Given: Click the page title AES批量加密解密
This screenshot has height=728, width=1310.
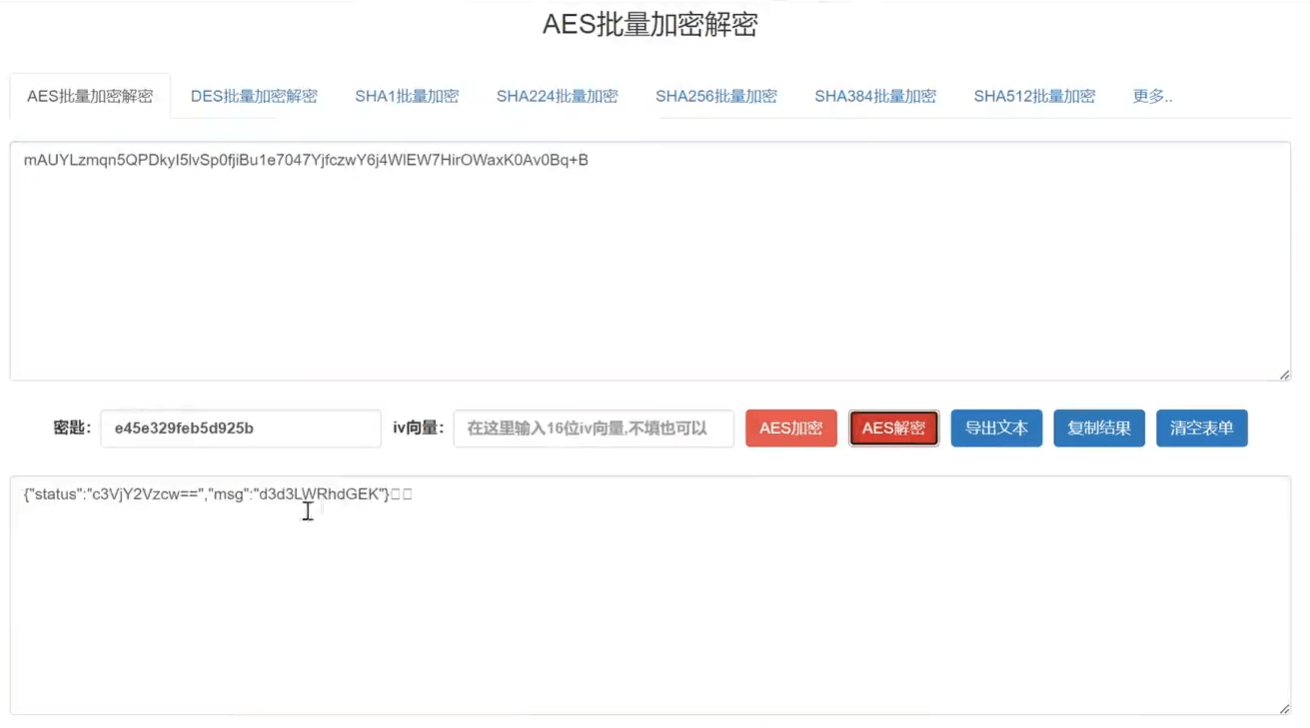Looking at the screenshot, I should click(650, 25).
